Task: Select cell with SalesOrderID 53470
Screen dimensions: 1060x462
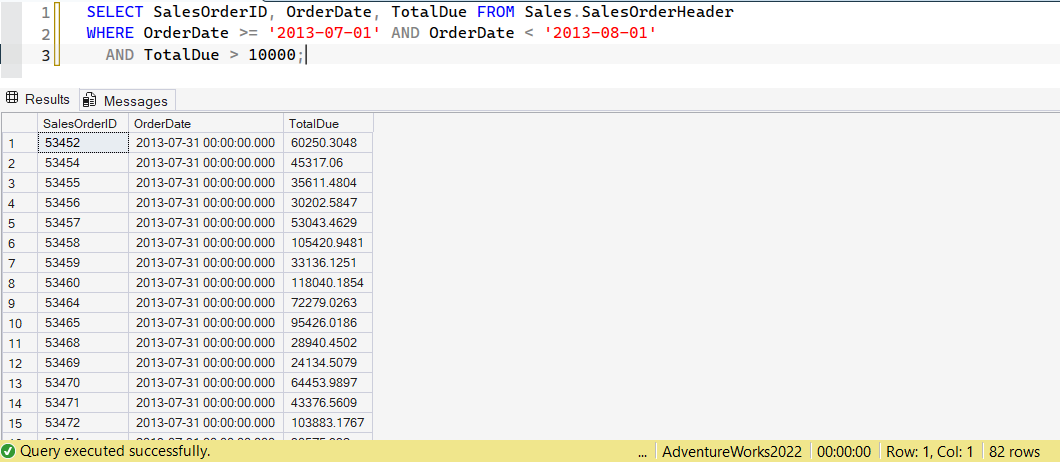Action: coord(83,383)
